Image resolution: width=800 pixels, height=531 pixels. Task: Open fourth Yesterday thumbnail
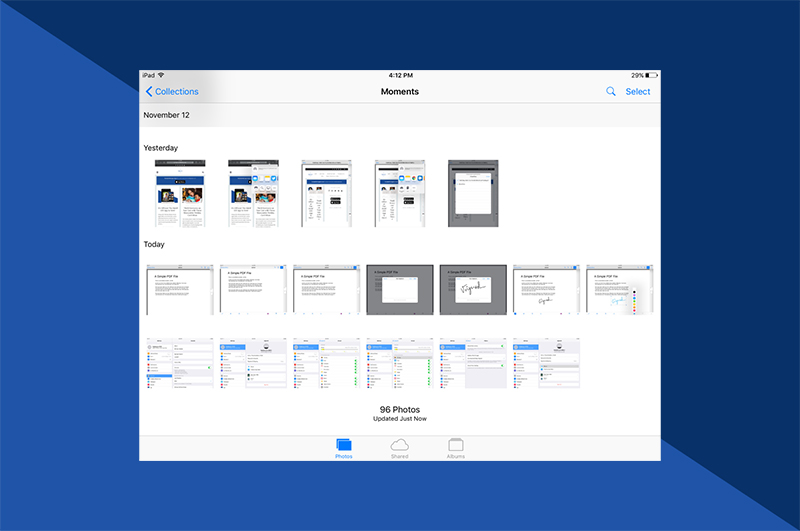[x=400, y=193]
